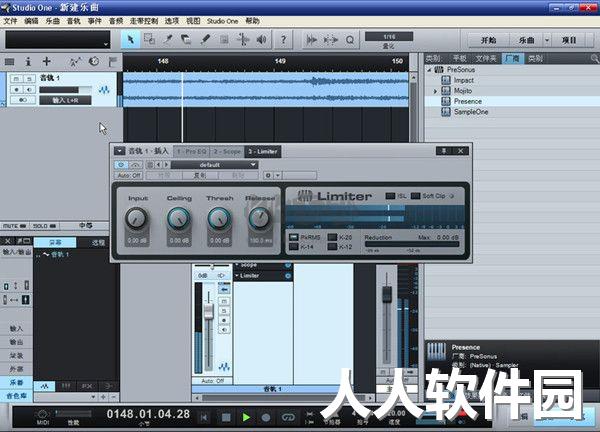The image size is (600, 432).
Task: Open the dropdown beside the 乐曲 button
Action: [x=547, y=40]
